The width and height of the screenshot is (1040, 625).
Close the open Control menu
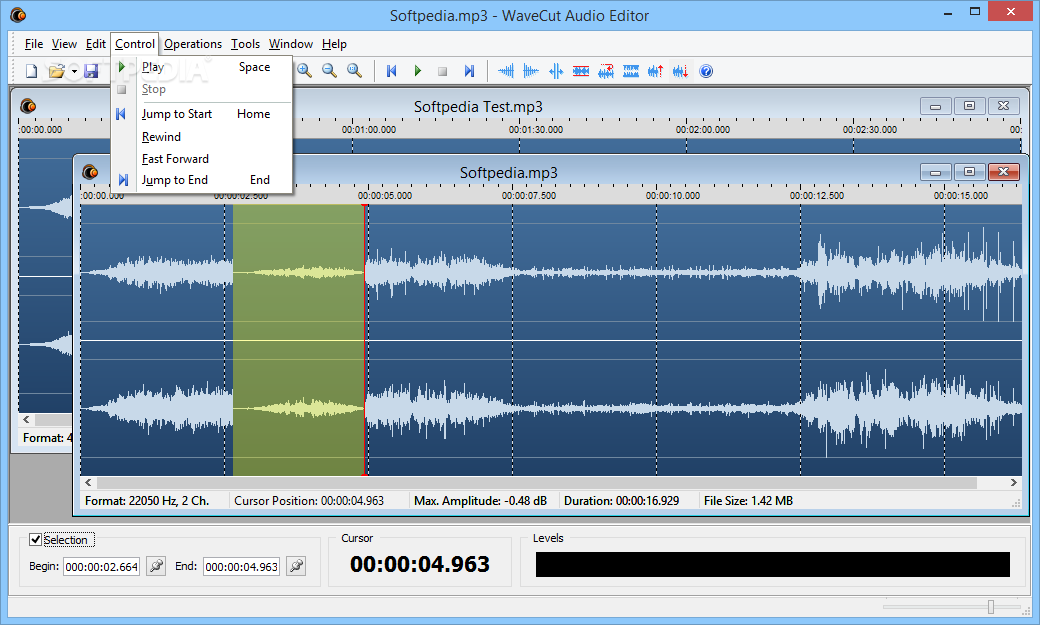(135, 44)
